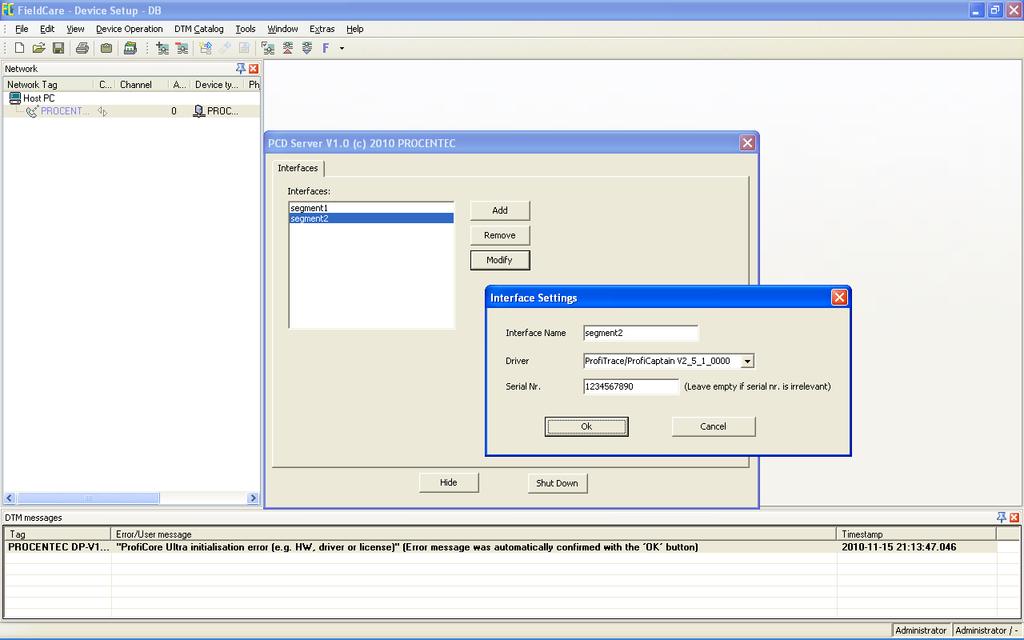Click the Remove interface button
The width and height of the screenshot is (1024, 640).
point(500,235)
